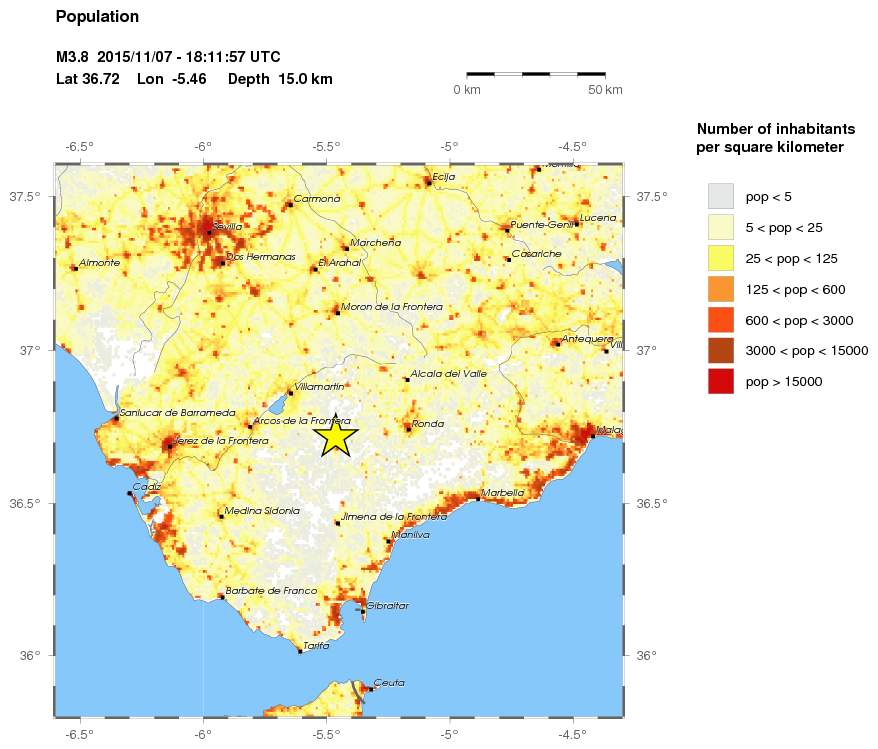Click the Sevilla city square marker
The width and height of the screenshot is (878, 749).
point(209,232)
